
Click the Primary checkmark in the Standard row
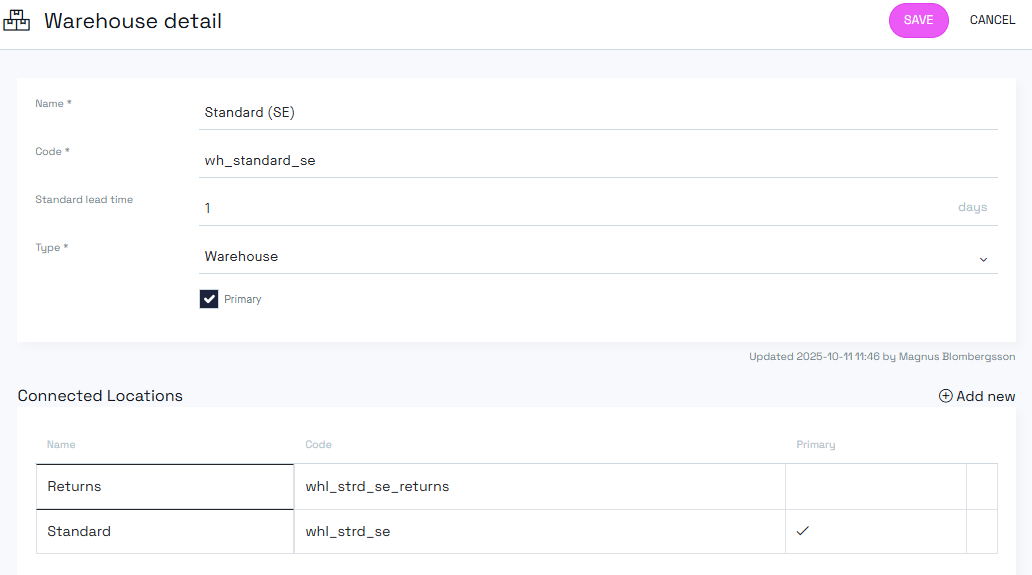pos(802,531)
